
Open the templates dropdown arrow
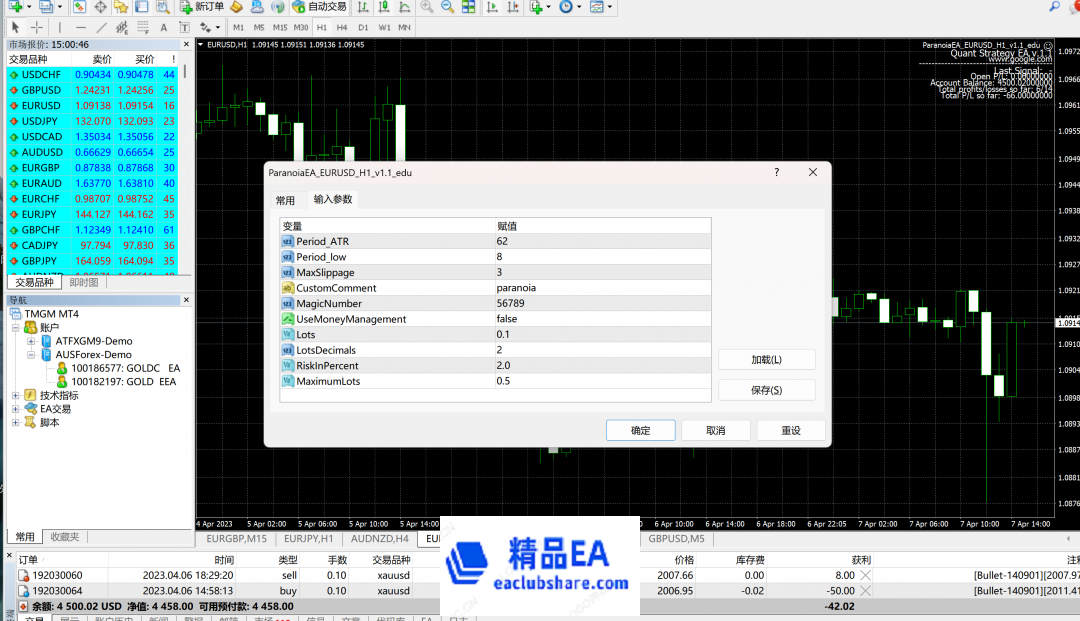tap(609, 8)
